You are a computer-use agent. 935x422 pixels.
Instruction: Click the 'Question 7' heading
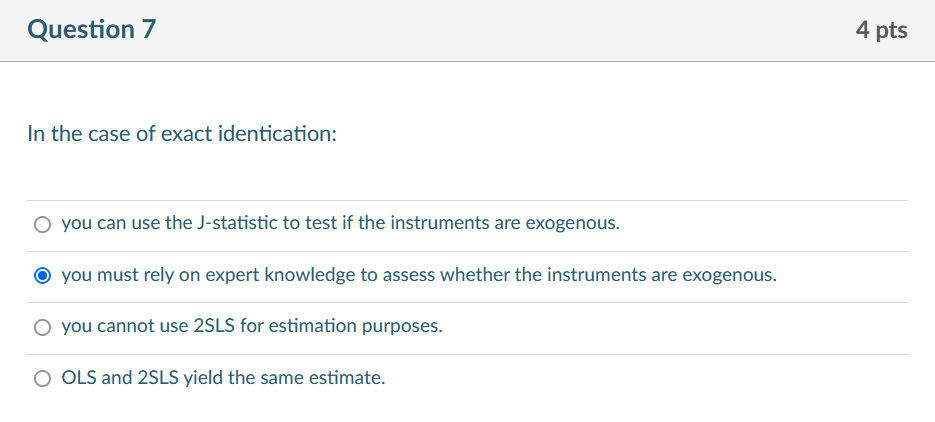pyautogui.click(x=92, y=30)
